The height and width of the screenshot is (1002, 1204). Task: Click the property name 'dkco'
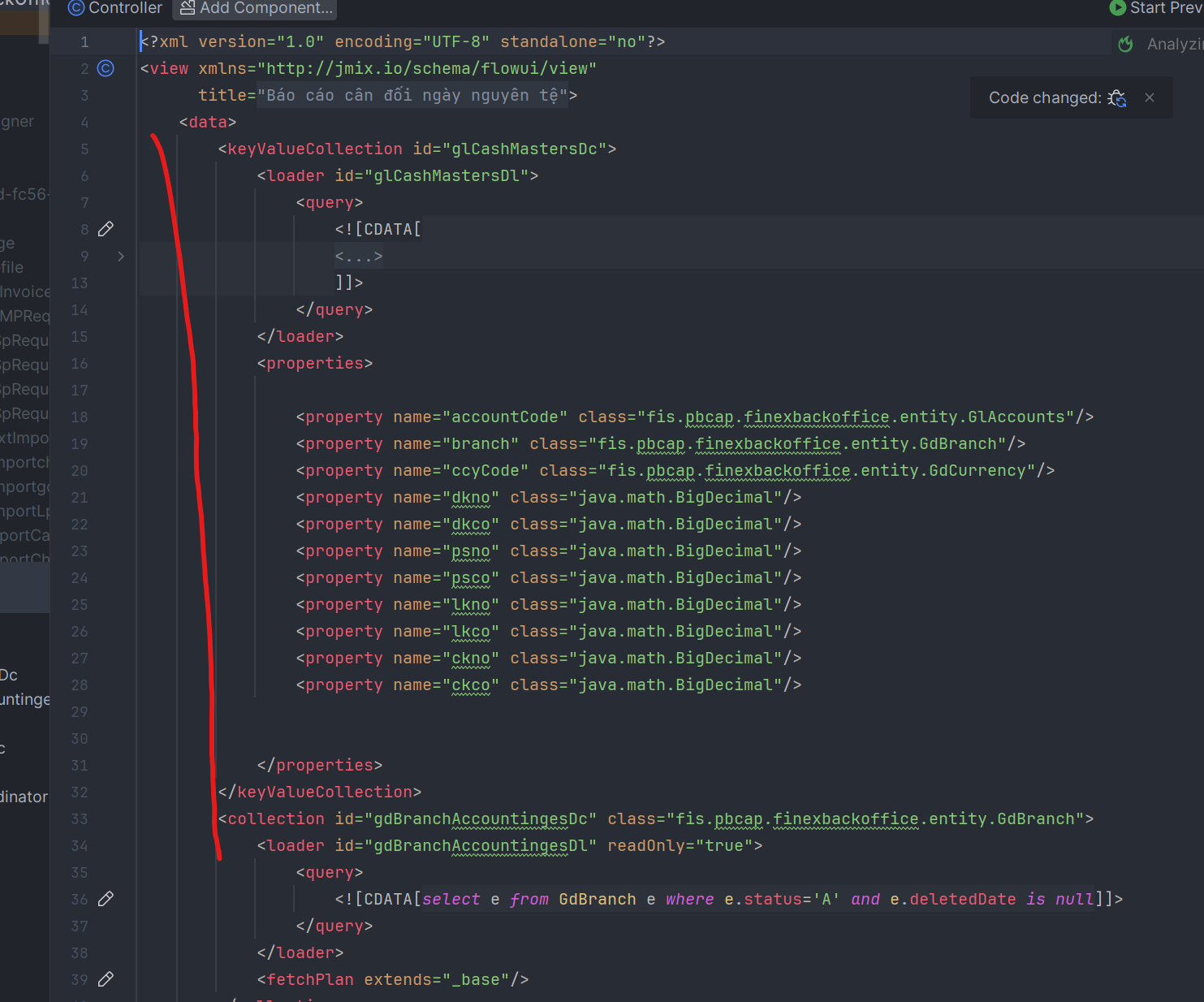(x=471, y=524)
